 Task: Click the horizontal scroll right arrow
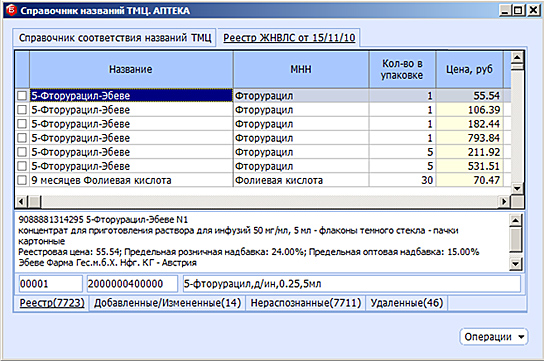tap(504, 201)
